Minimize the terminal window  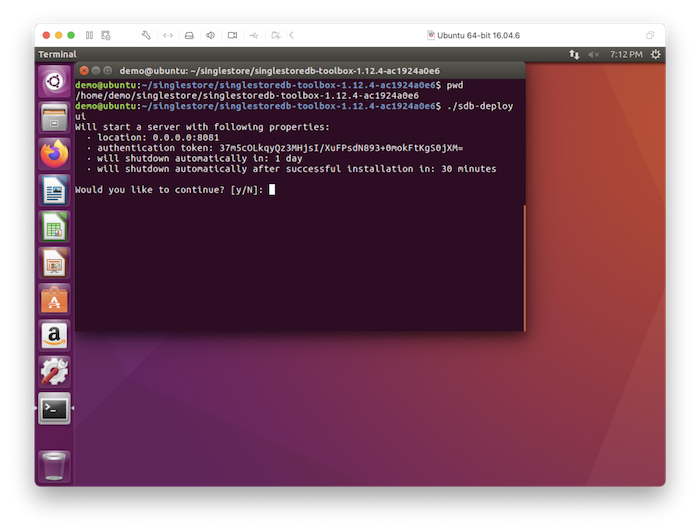point(96,71)
